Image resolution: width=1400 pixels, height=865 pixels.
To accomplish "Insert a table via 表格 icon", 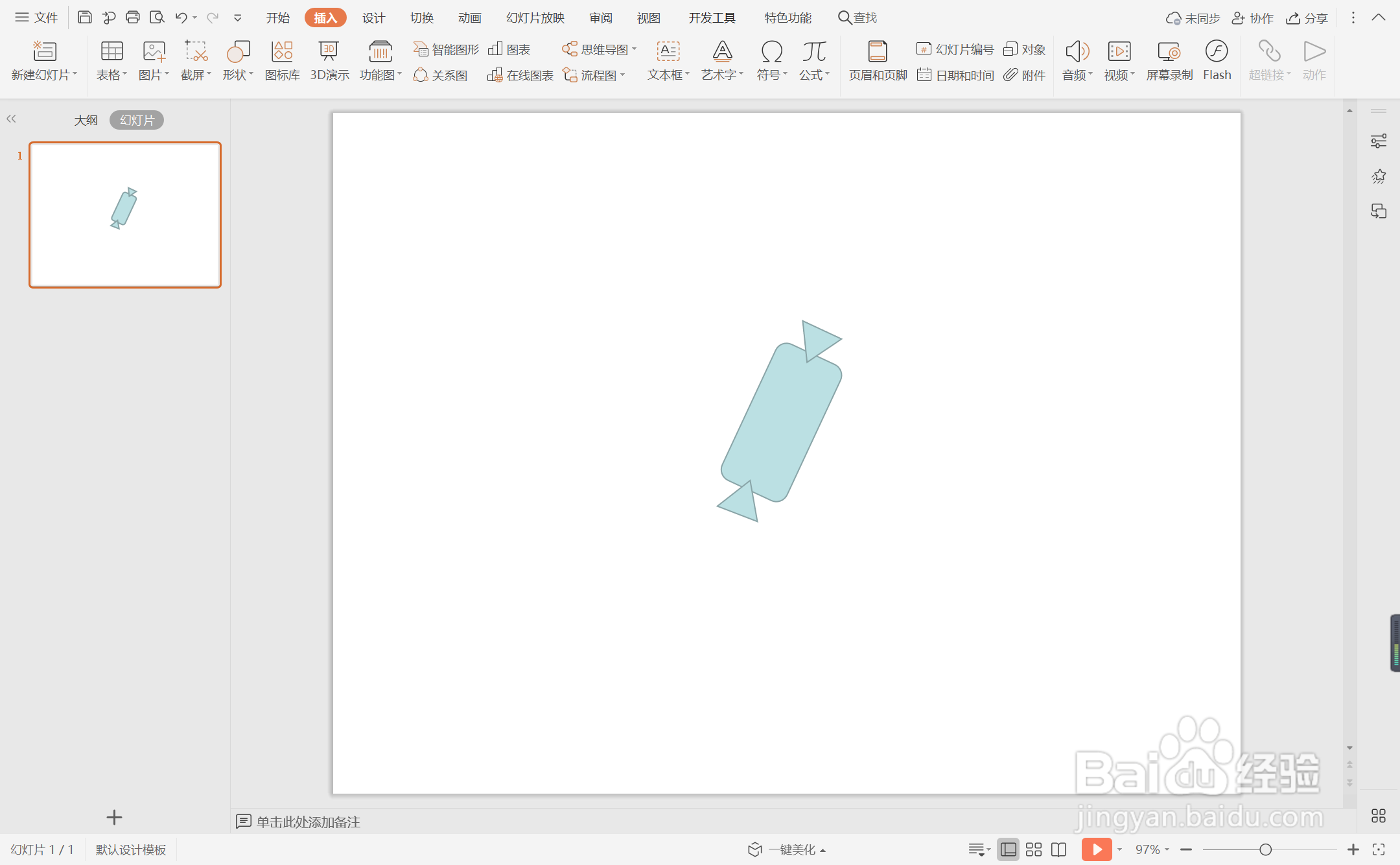I will point(111,61).
